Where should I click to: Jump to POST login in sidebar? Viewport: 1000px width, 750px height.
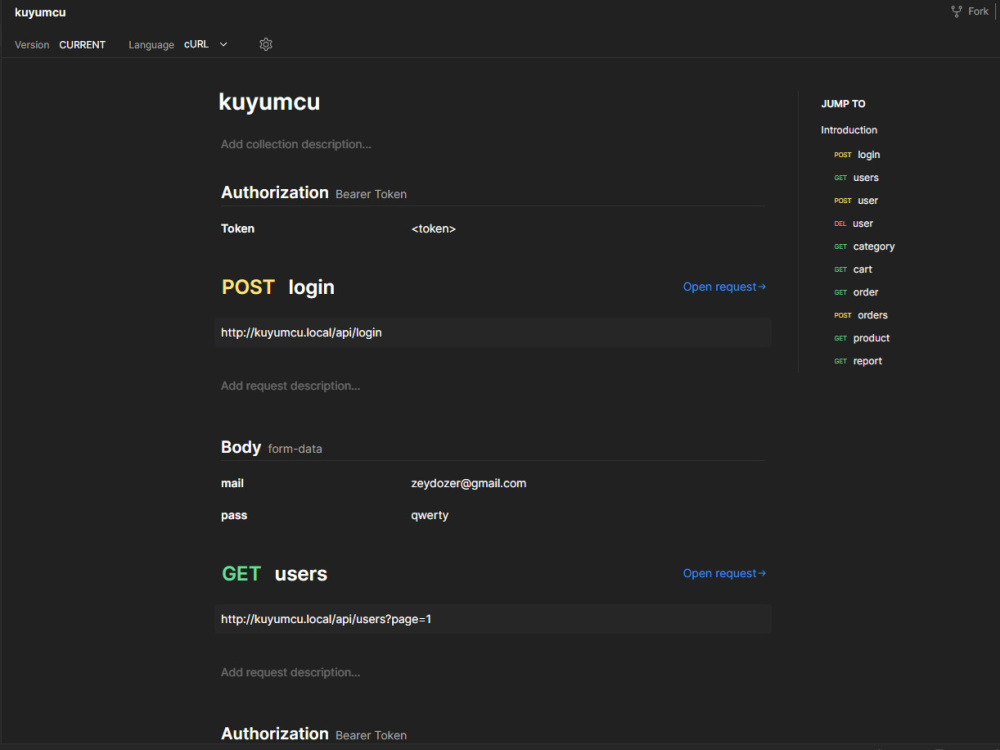click(857, 155)
